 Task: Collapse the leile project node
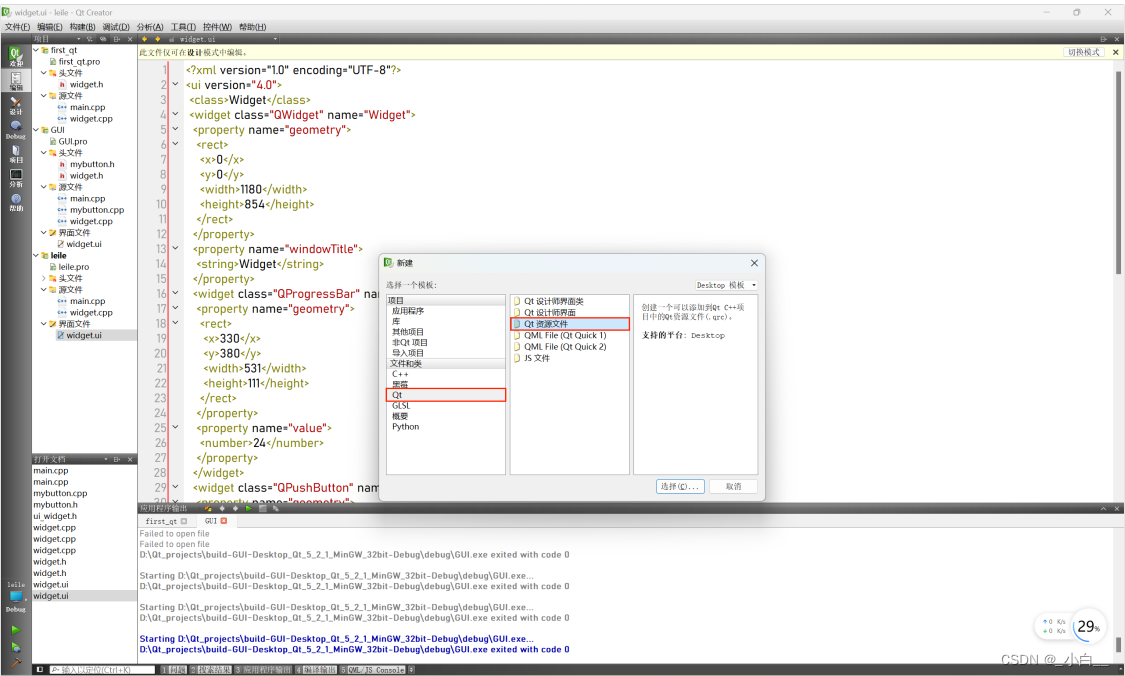pos(36,255)
